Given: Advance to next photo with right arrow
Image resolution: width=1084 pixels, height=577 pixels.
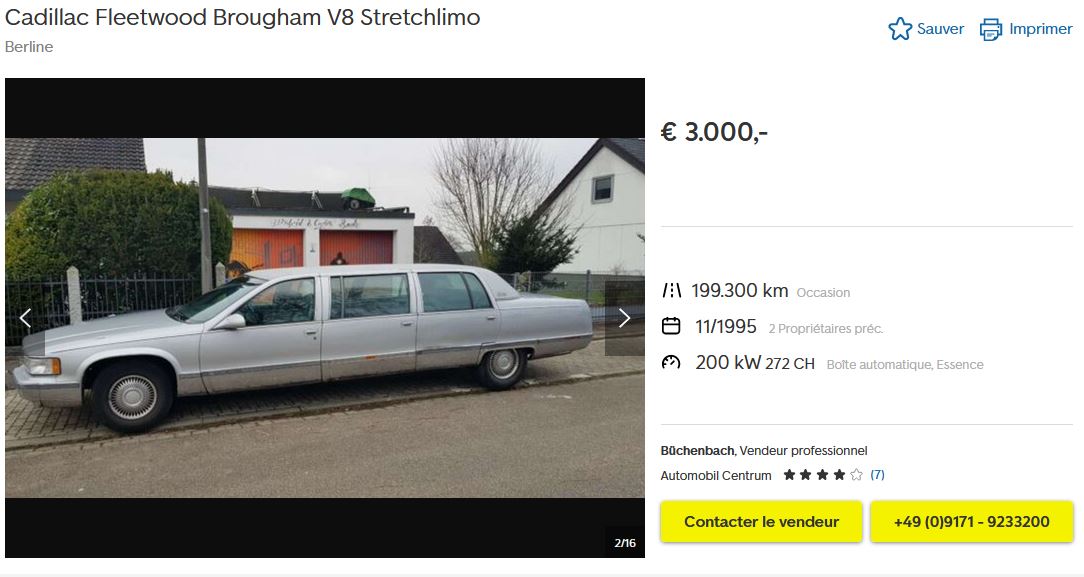Looking at the screenshot, I should (624, 318).
